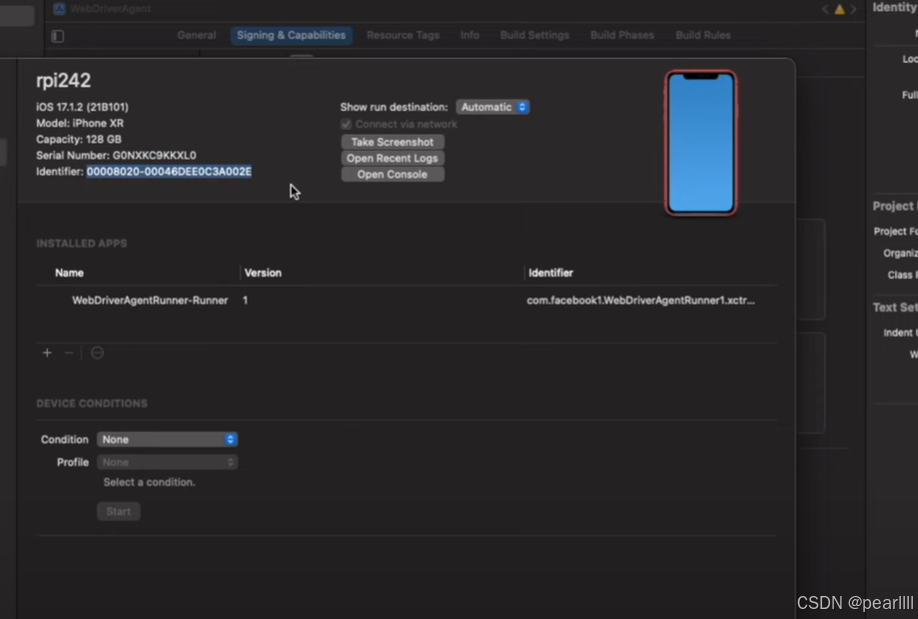Select WebDriverAgentRunner-Runner app row

(x=406, y=300)
